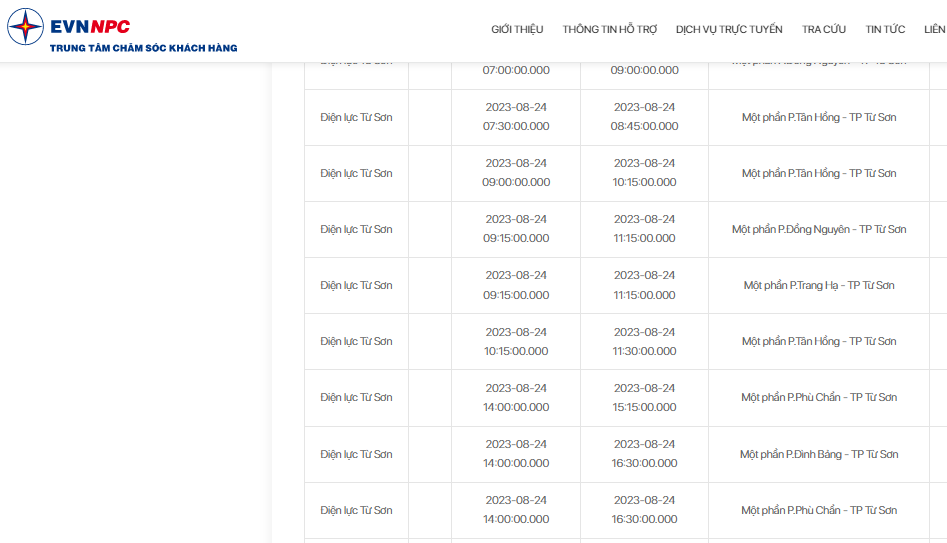Click P.Tân Hồng area ending at 10:15
947x543 pixels.
(x=819, y=173)
